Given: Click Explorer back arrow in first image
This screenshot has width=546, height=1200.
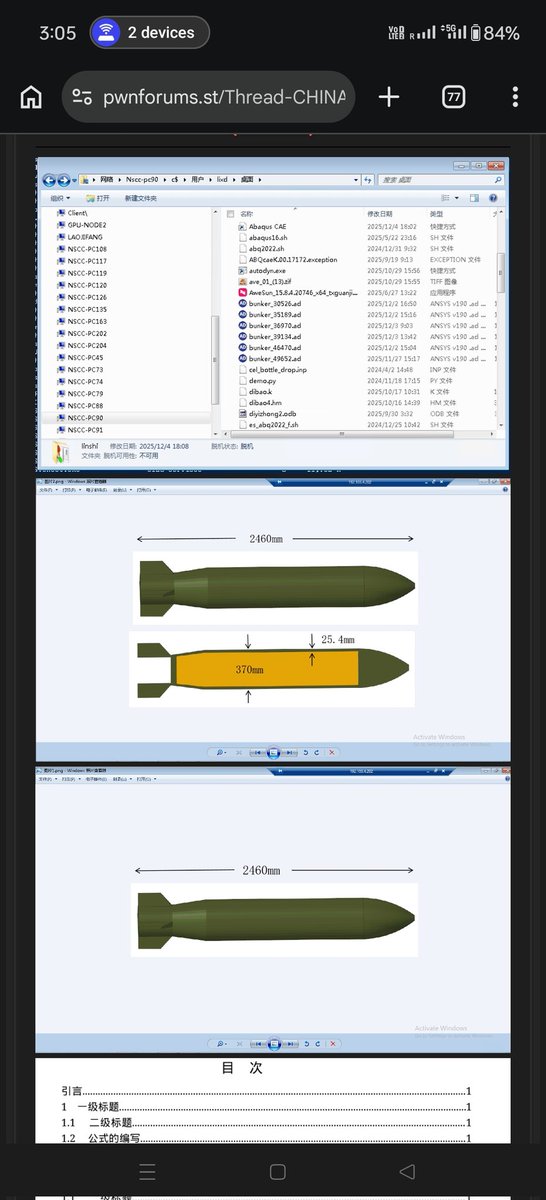Looking at the screenshot, I should (x=49, y=180).
